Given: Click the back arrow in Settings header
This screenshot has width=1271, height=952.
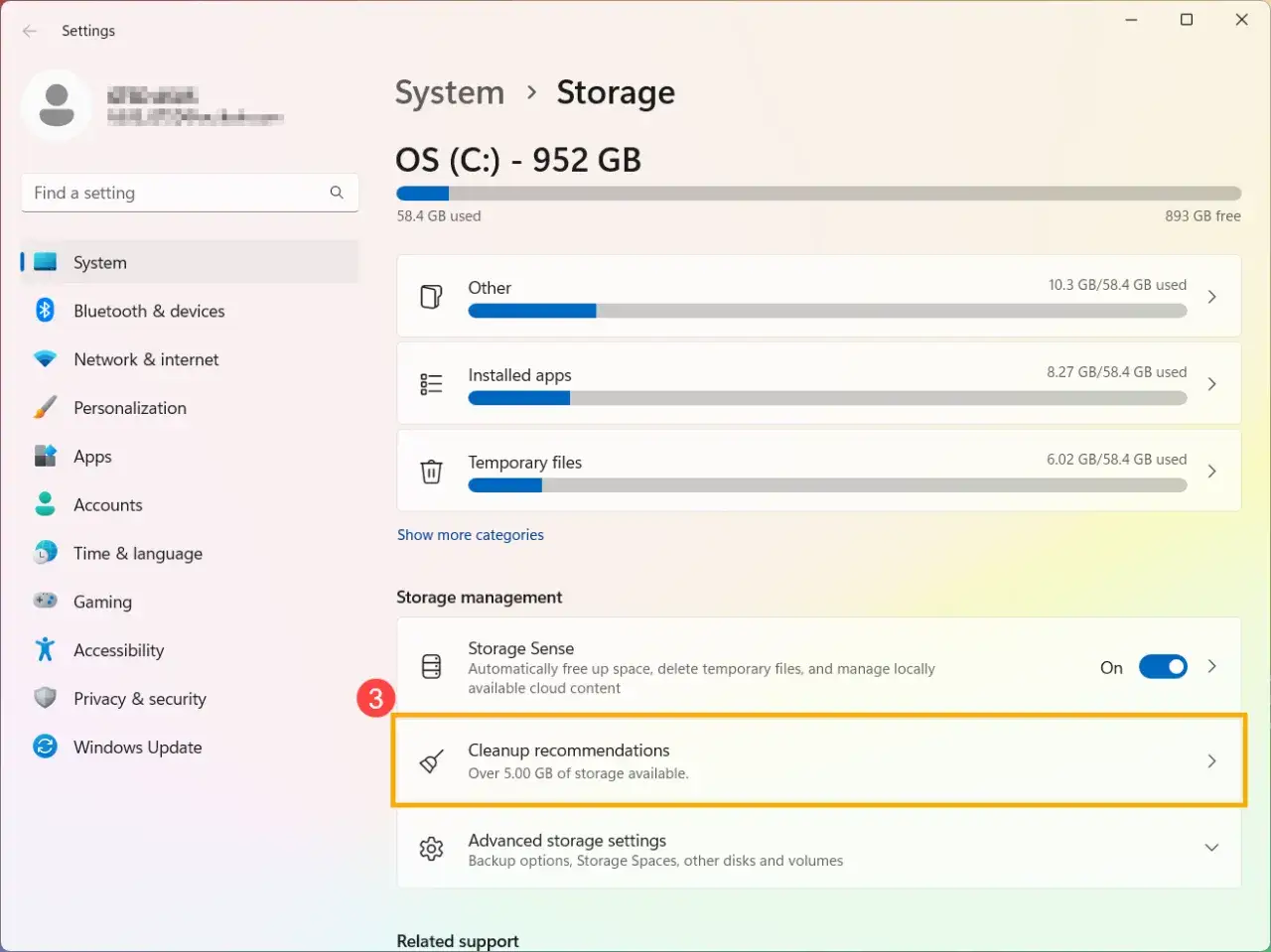Looking at the screenshot, I should coord(30,31).
